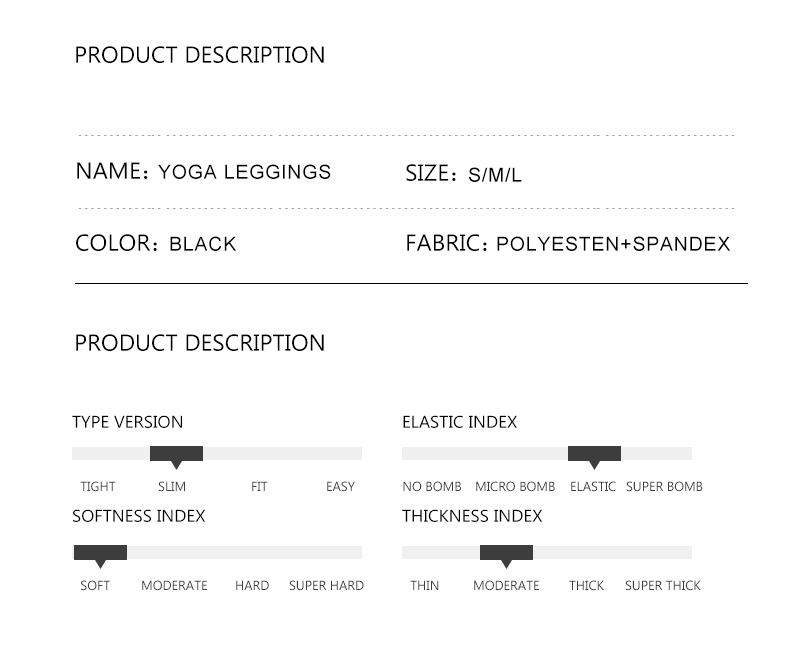The width and height of the screenshot is (790, 647).
Task: Click the Type Version slider dark marker
Action: [176, 454]
